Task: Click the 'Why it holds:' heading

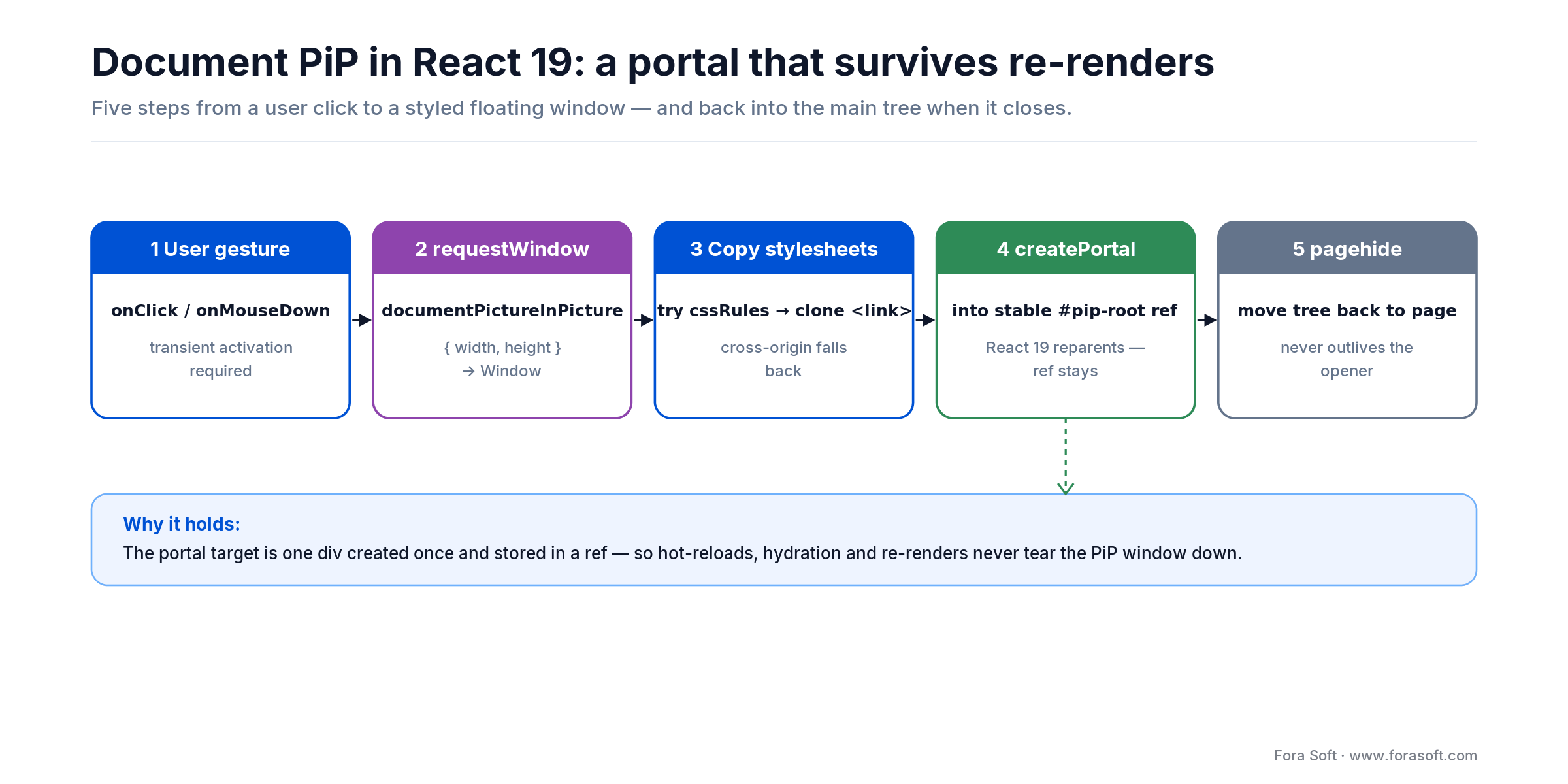Action: [x=182, y=524]
